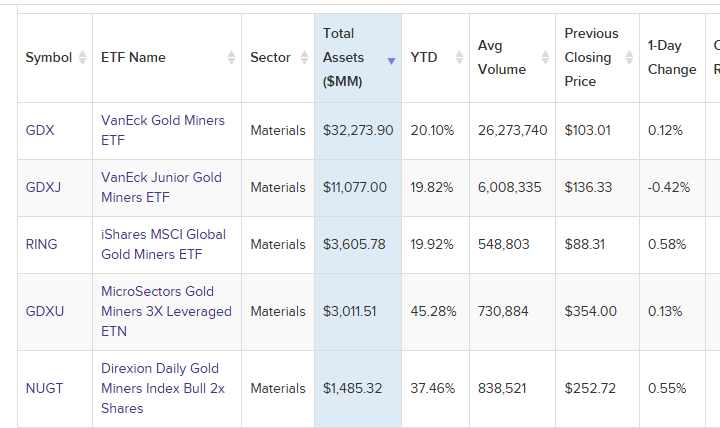Click the GDXJ ticker symbol
720x428 pixels.
click(x=44, y=187)
